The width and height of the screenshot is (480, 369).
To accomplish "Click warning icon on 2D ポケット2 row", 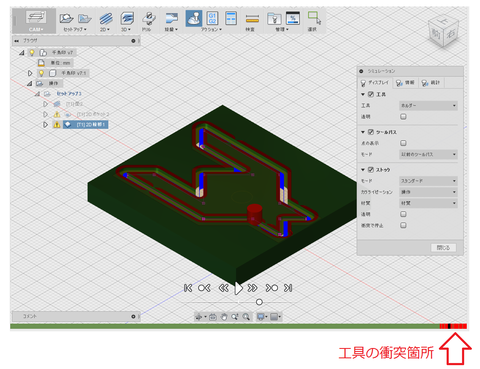I will (57, 114).
